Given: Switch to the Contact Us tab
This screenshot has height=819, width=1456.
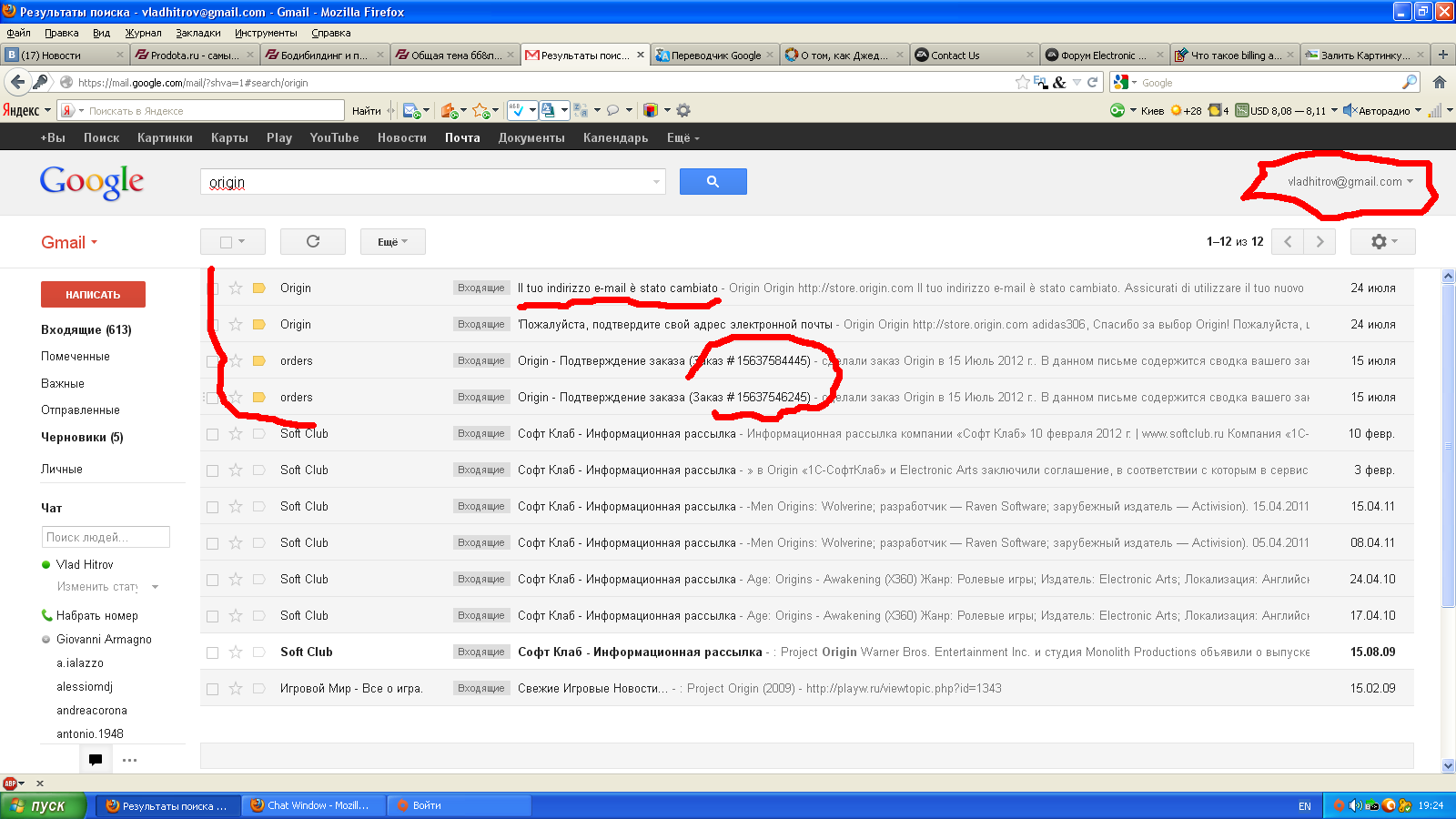Looking at the screenshot, I should click(974, 55).
